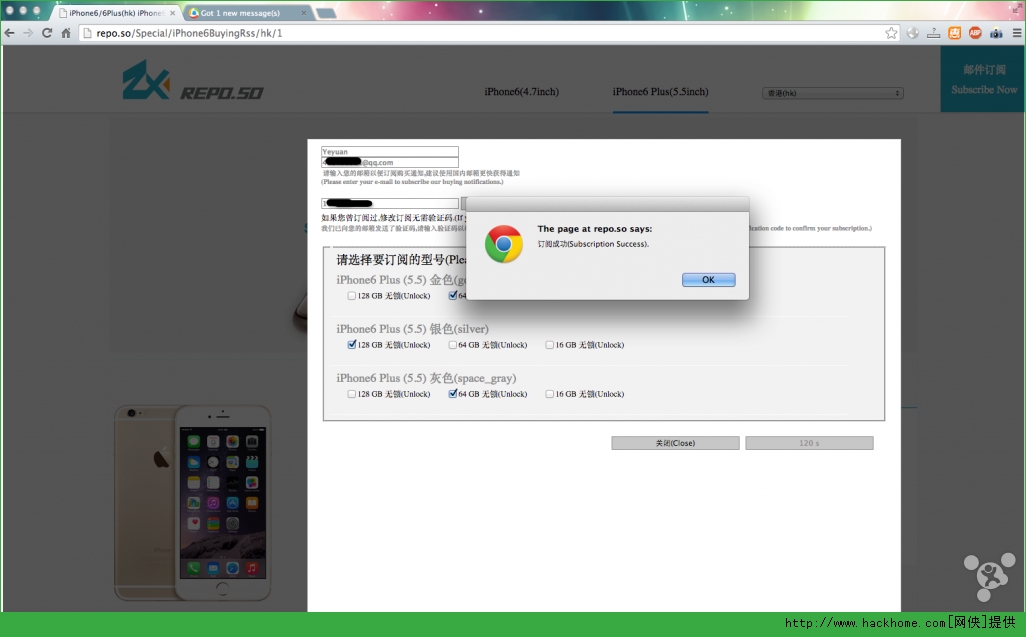This screenshot has height=637, width=1026.
Task: Click OK in the Subscription Success dialog
Action: [709, 280]
